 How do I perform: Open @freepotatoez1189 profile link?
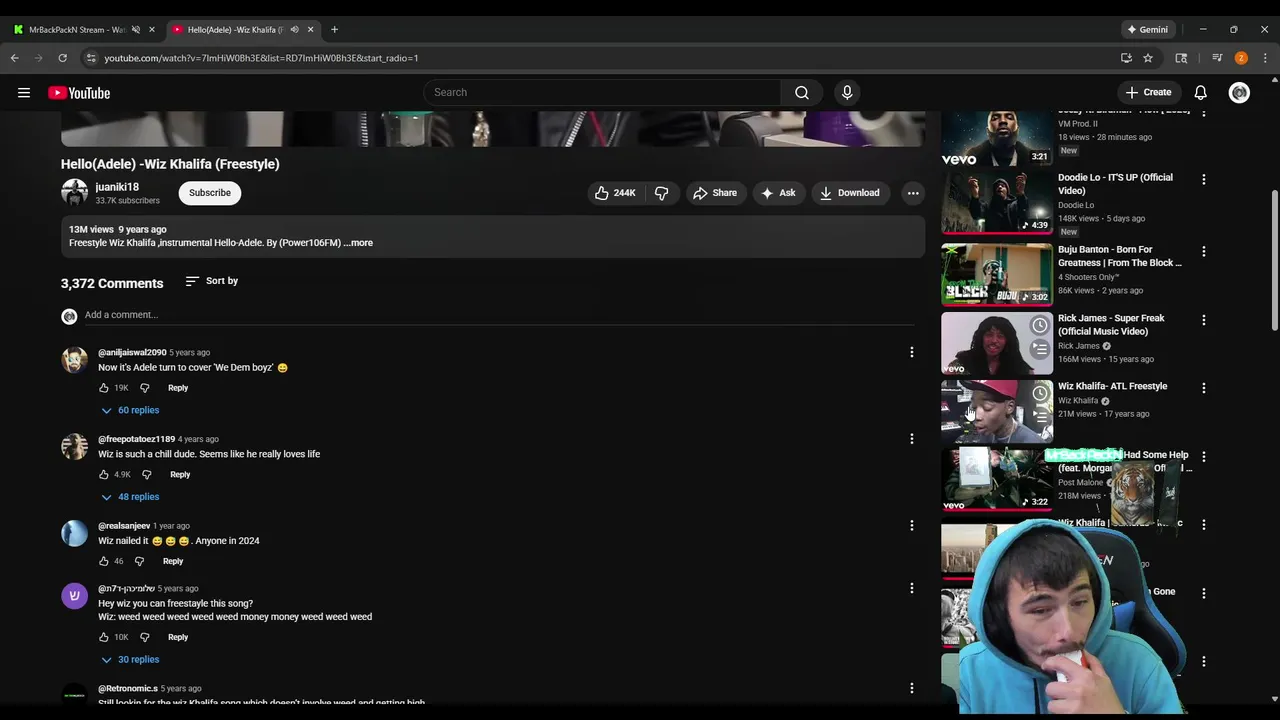click(136, 439)
